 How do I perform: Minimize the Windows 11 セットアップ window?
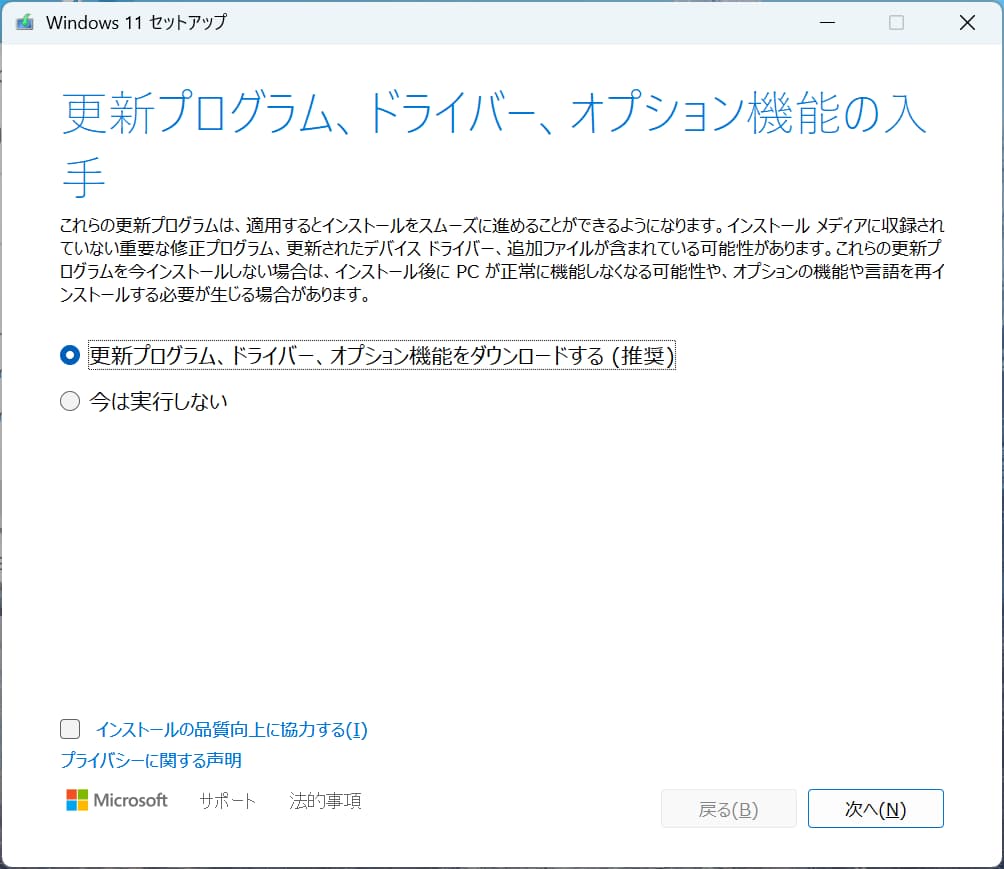click(827, 22)
